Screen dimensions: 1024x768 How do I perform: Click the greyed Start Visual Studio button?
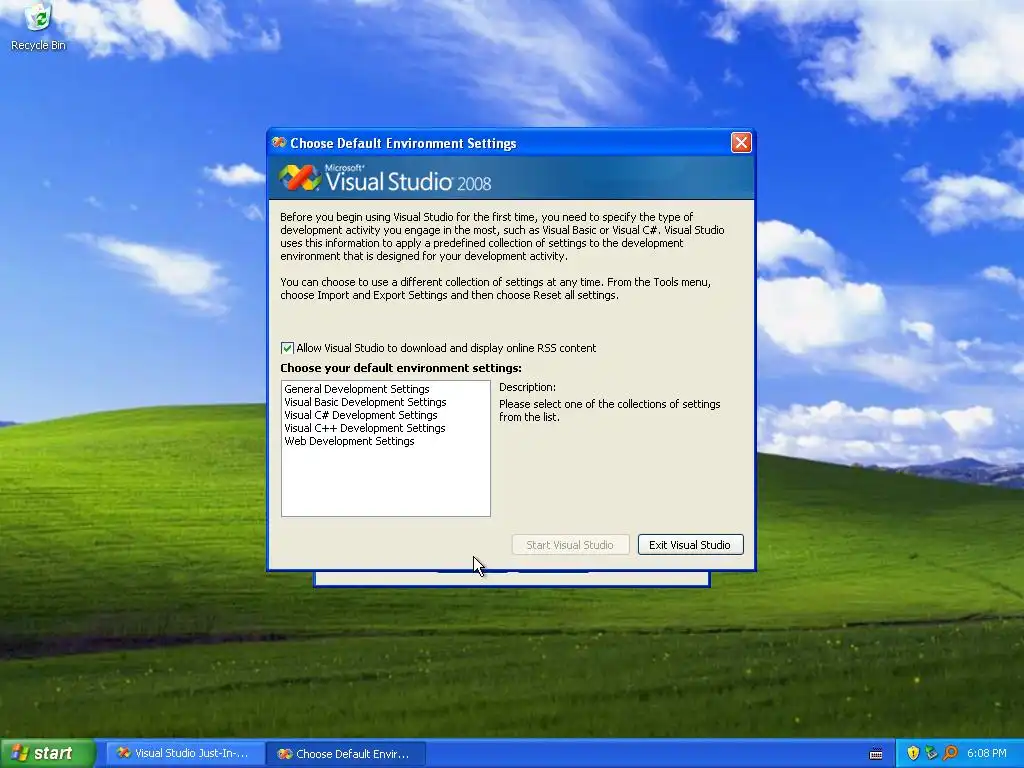pyautogui.click(x=570, y=545)
